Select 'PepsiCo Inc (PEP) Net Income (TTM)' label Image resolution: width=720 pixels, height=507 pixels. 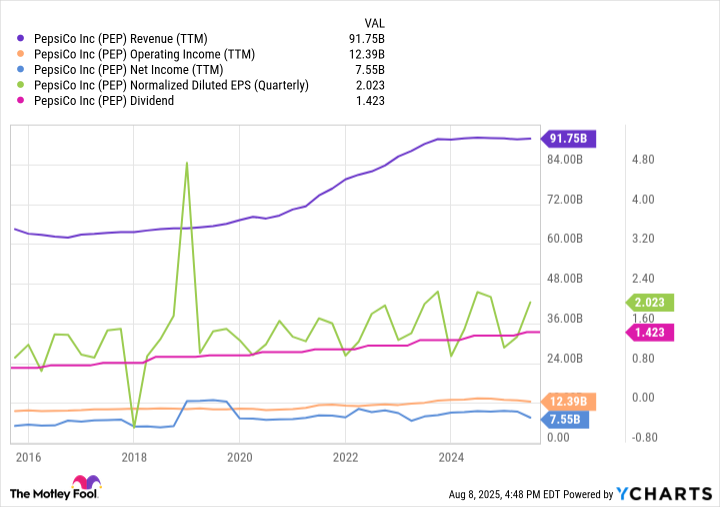coord(129,70)
